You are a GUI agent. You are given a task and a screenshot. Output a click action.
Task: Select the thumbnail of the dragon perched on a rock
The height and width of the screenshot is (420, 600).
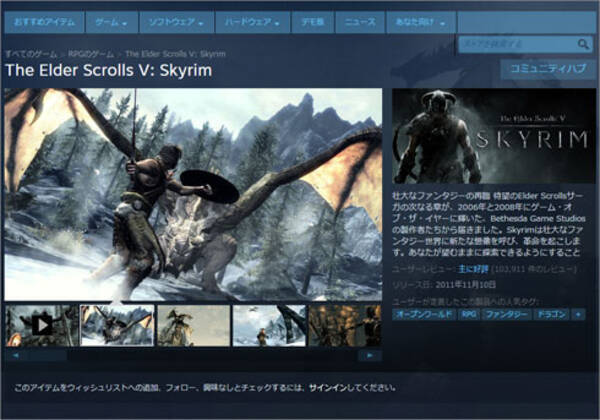click(x=194, y=326)
